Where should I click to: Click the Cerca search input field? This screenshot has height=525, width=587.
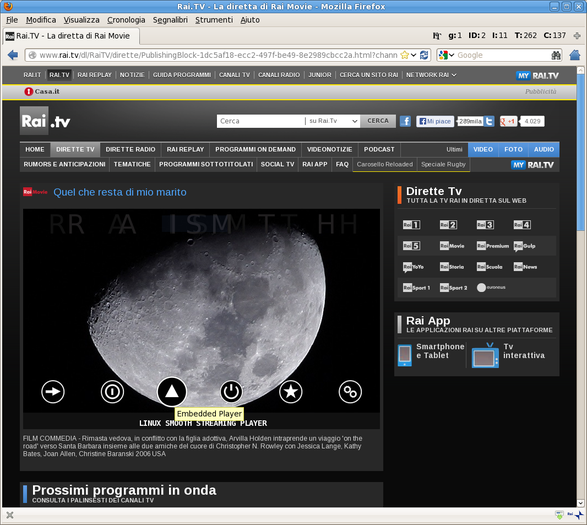coord(261,121)
